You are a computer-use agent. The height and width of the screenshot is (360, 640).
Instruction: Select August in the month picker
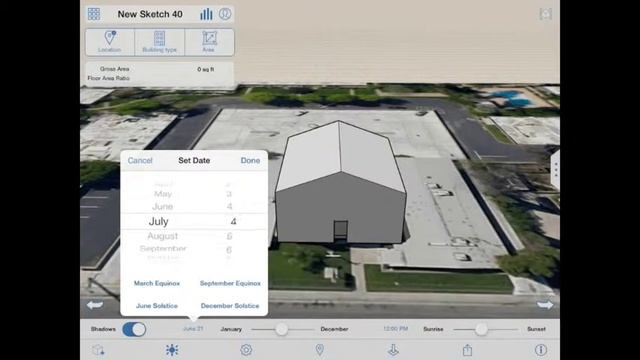tap(162, 236)
